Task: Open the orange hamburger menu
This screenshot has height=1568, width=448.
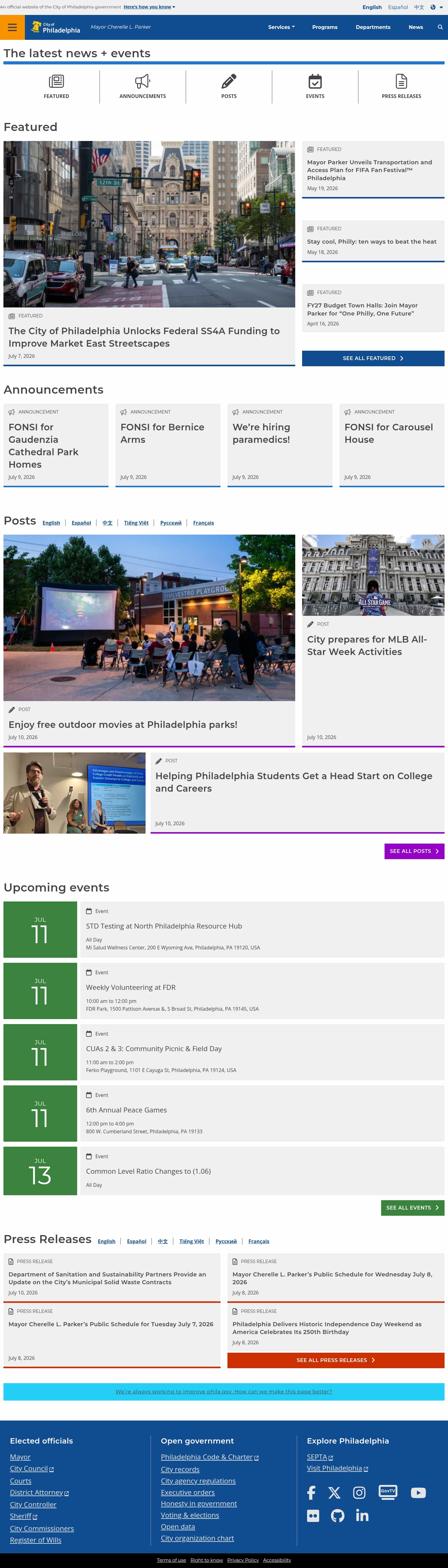Action: (x=12, y=27)
